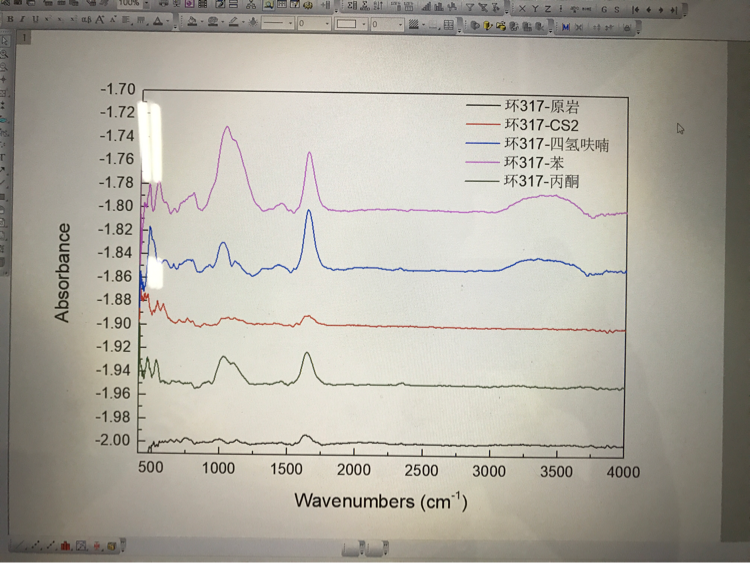Toggle bold text formatting
Screen dimensions: 750x563
9,20
